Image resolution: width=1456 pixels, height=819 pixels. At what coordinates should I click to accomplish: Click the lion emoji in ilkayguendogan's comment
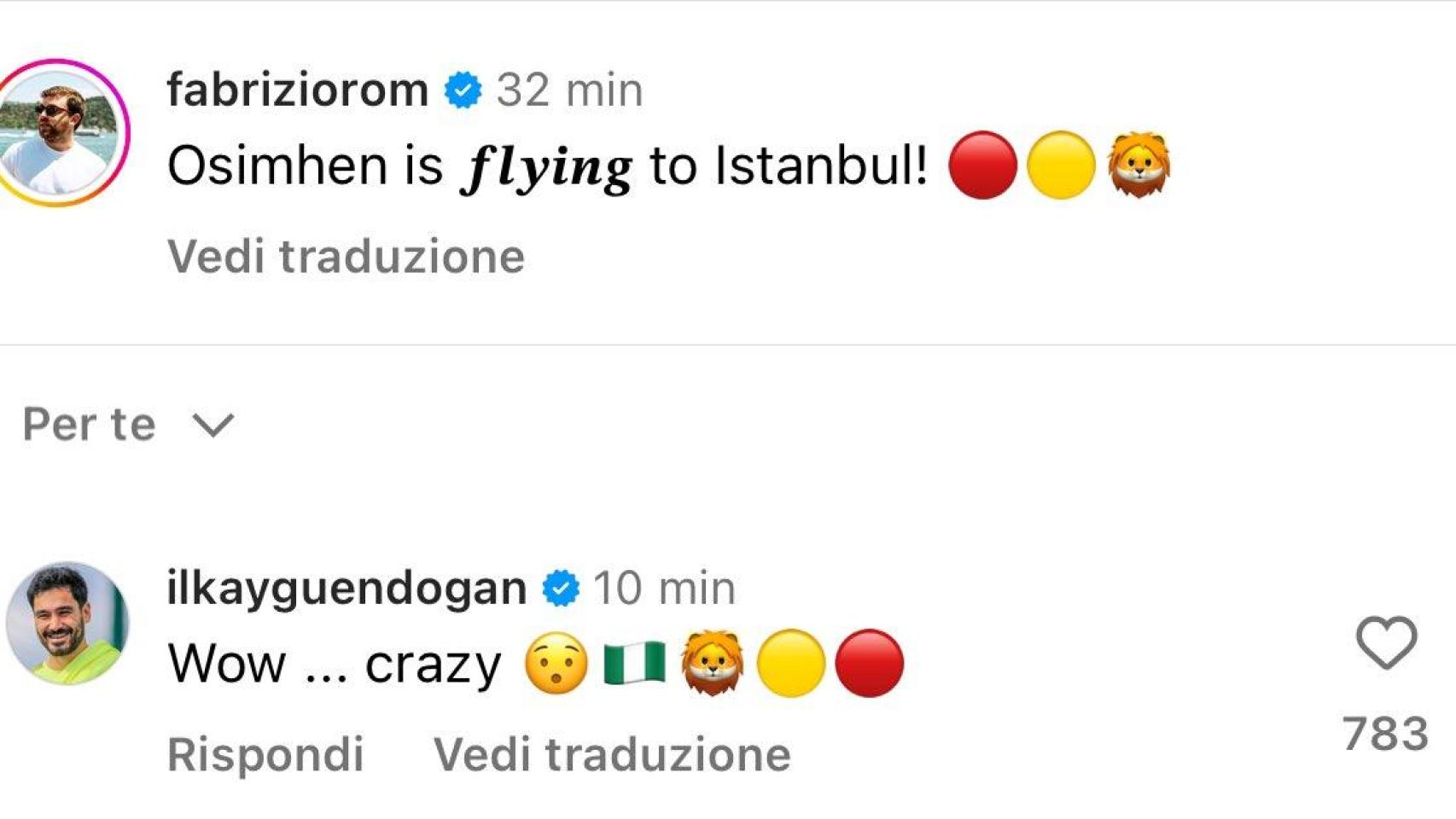point(712,663)
